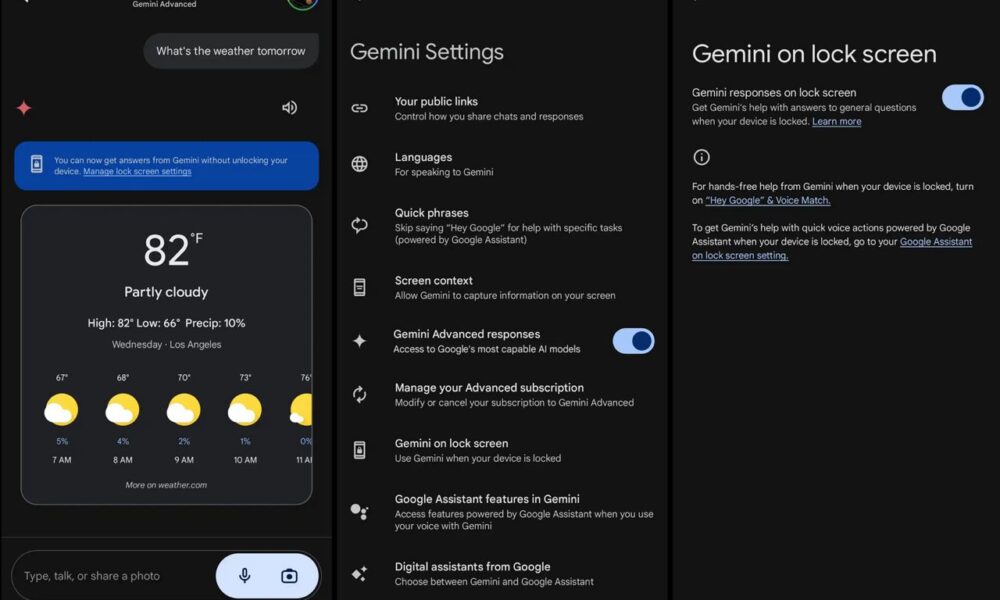
Task: Click the phone lock icon in blue banner
Action: point(37,165)
